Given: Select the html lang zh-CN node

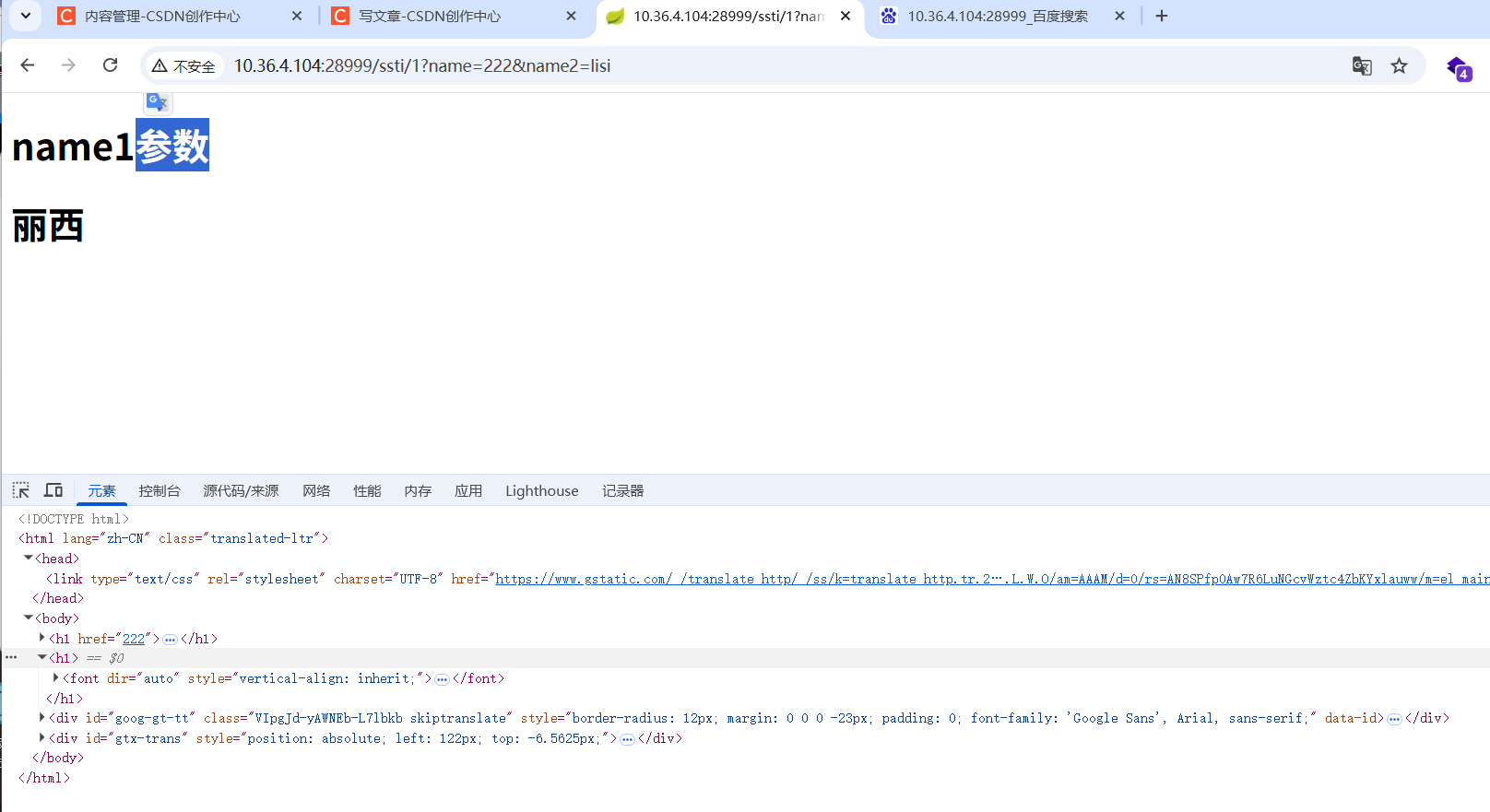Looking at the screenshot, I should point(173,538).
